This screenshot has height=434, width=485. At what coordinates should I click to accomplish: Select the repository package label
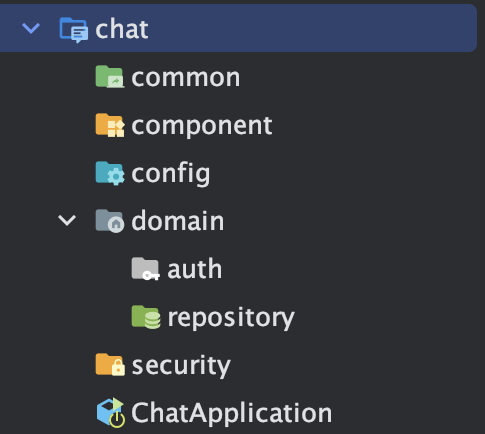point(231,318)
